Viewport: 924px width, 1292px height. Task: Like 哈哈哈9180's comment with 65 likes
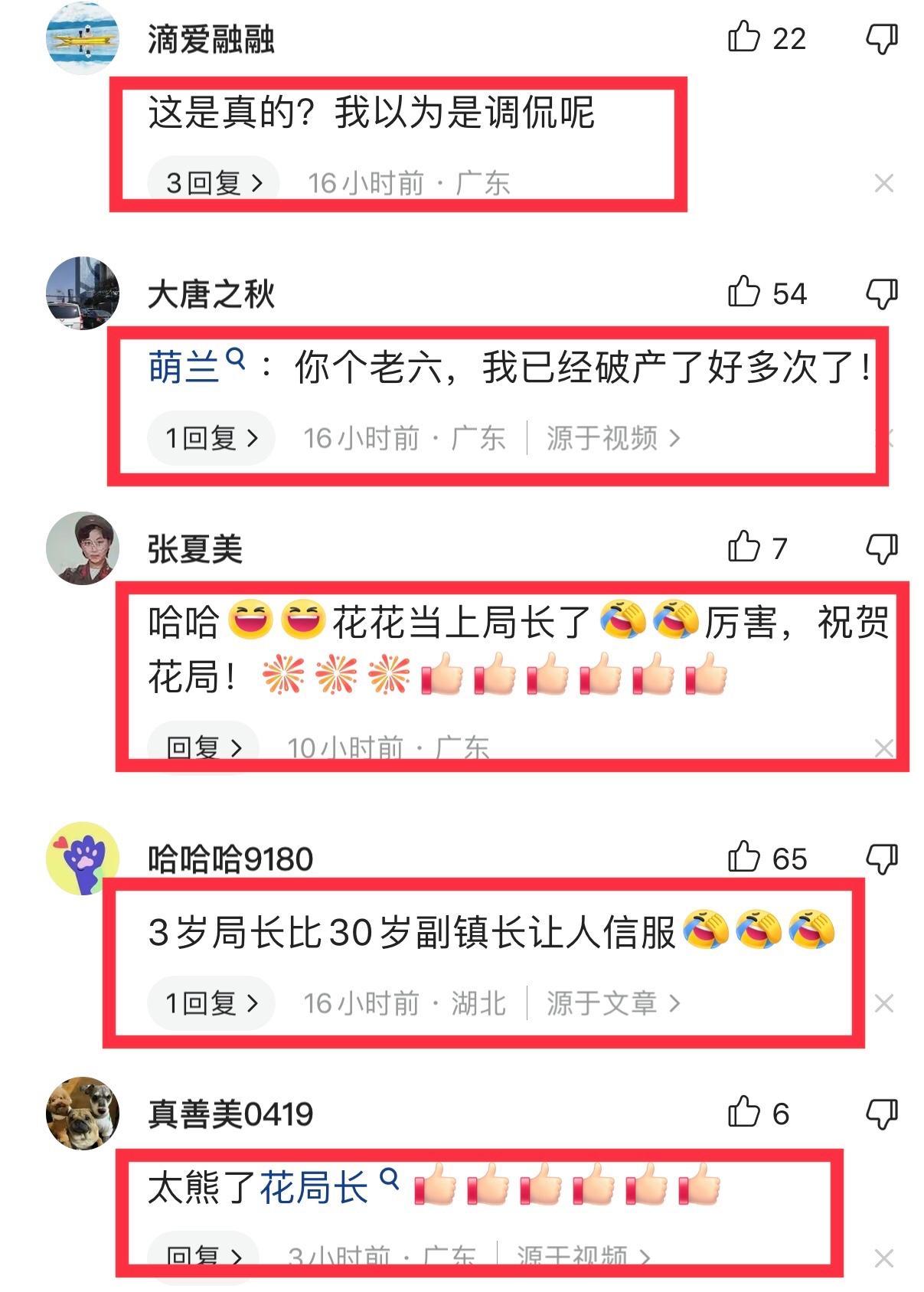point(743,857)
